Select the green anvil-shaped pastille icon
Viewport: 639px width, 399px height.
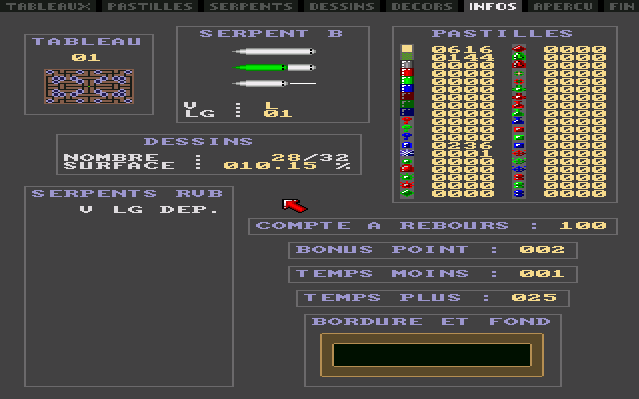519,112
